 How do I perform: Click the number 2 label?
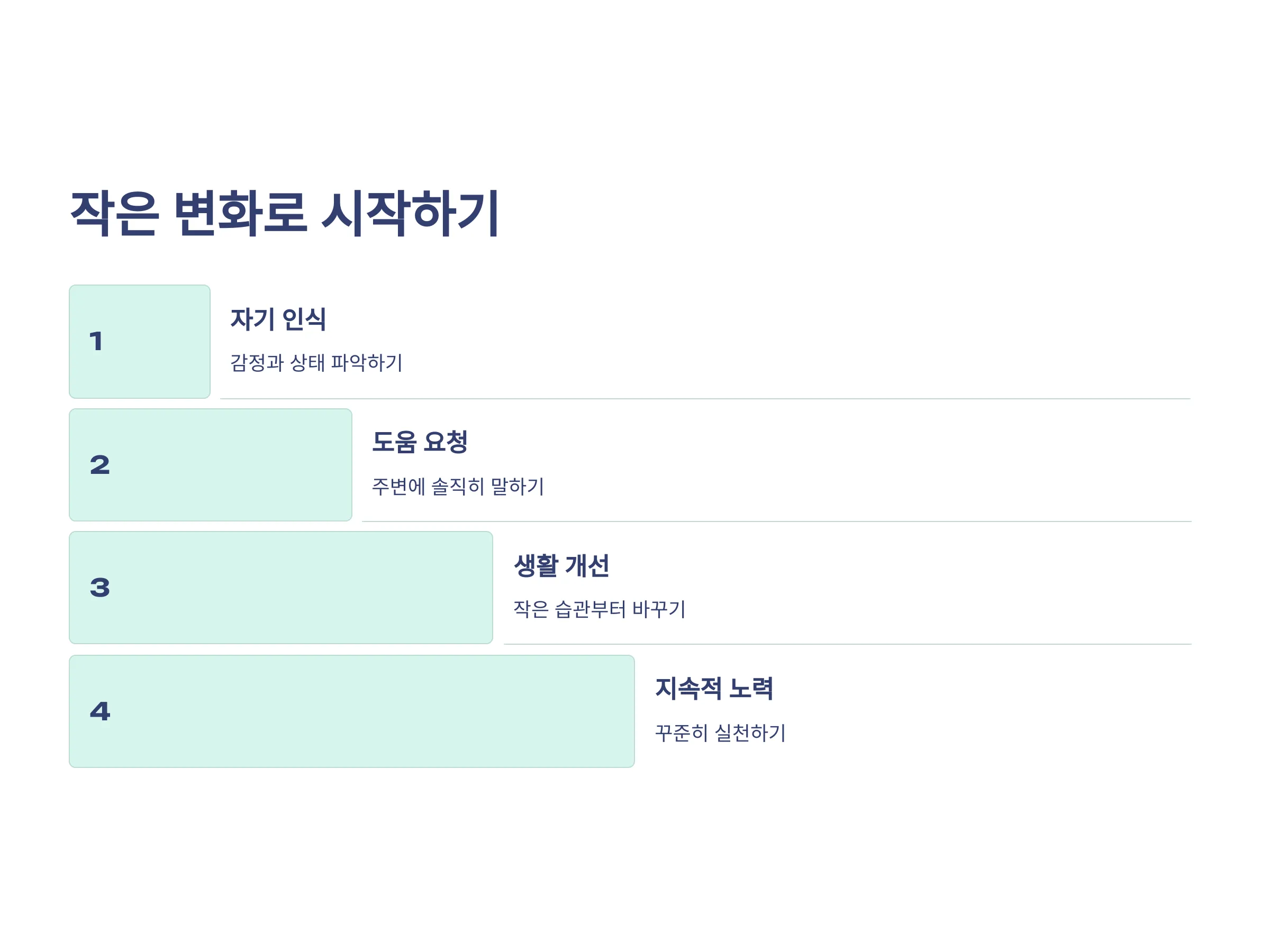(x=100, y=465)
